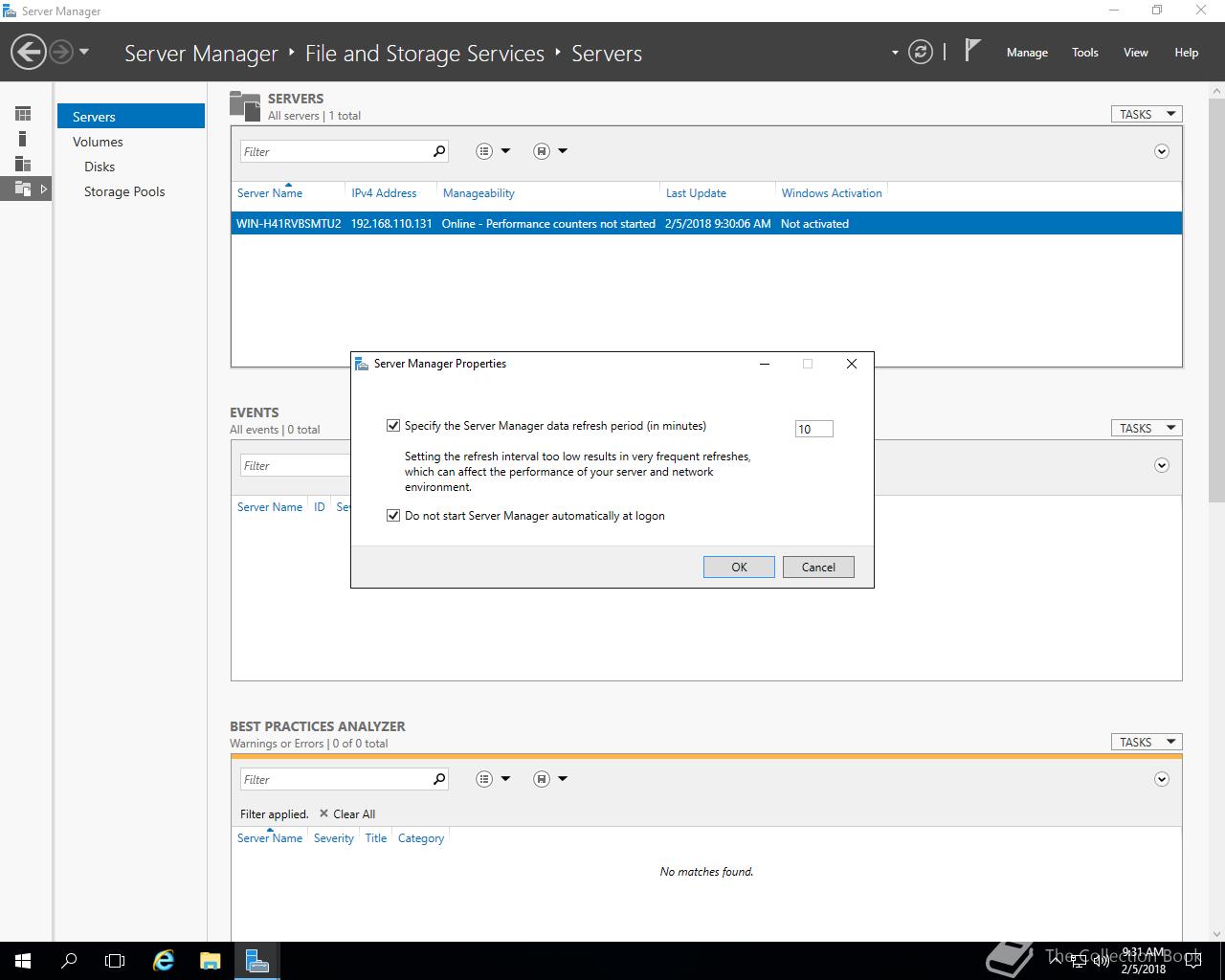Open the TASKS dropdown in Events section
This screenshot has height=980, width=1225.
point(1147,428)
